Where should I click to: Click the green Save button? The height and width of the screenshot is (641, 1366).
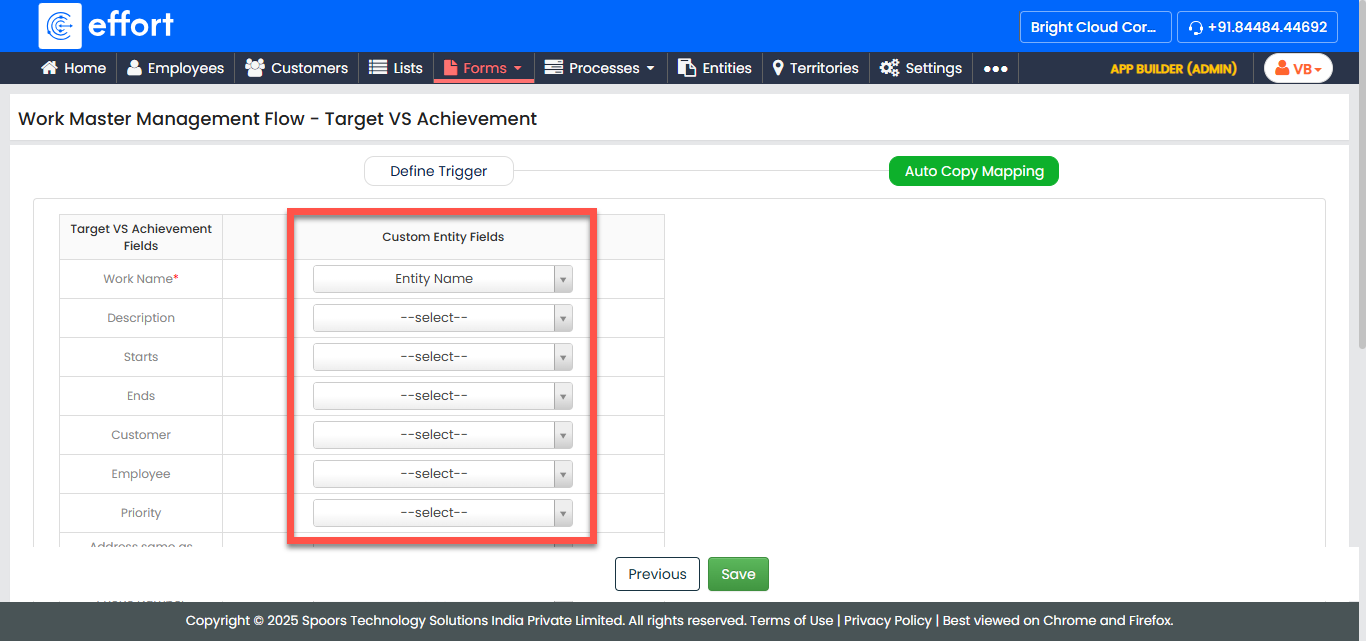[x=738, y=574]
